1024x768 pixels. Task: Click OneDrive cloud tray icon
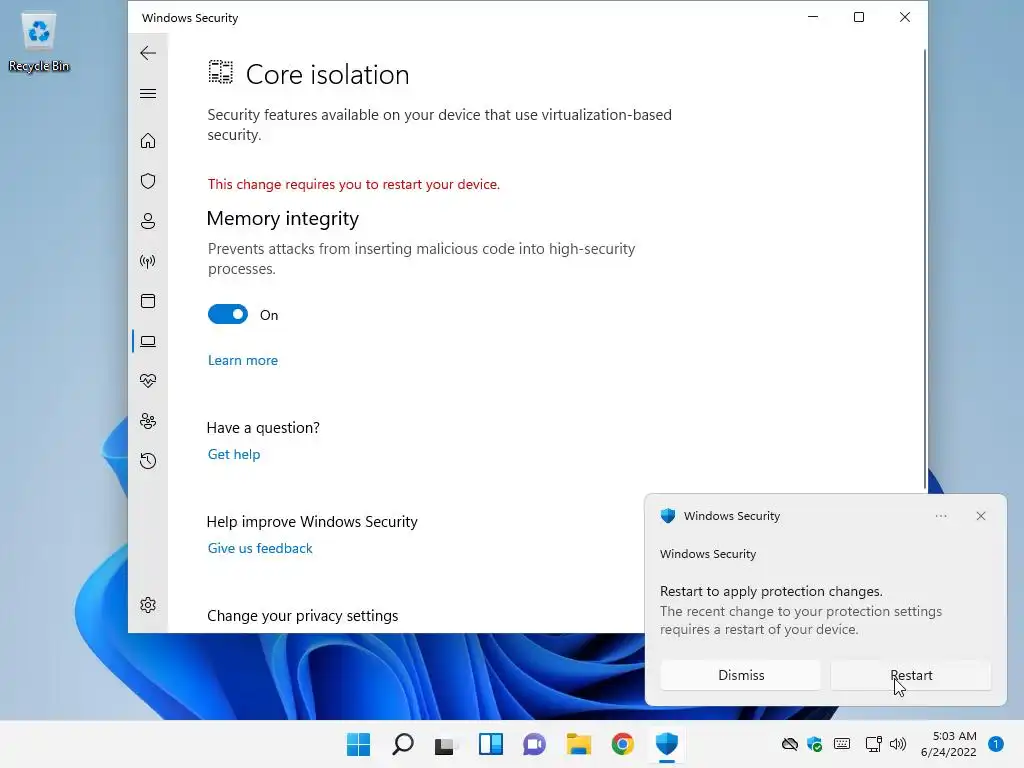pos(790,744)
